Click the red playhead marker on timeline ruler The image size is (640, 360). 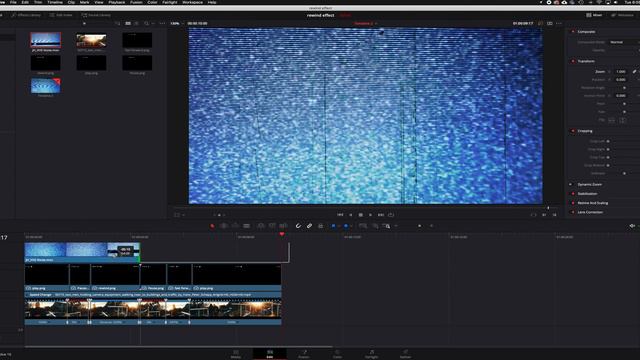click(282, 234)
